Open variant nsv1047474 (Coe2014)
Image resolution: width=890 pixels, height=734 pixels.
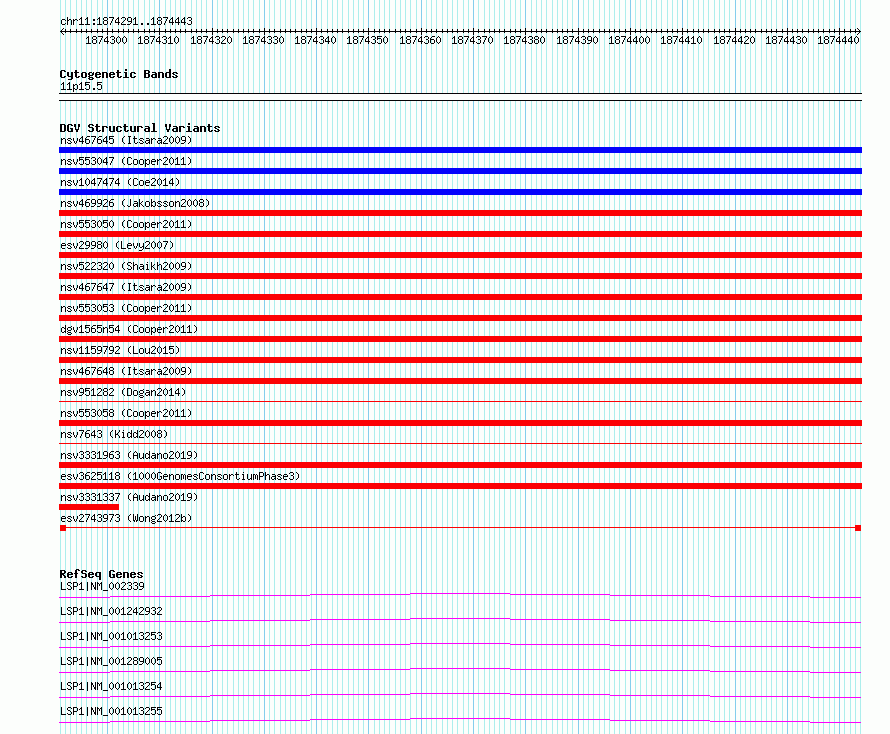pos(120,182)
